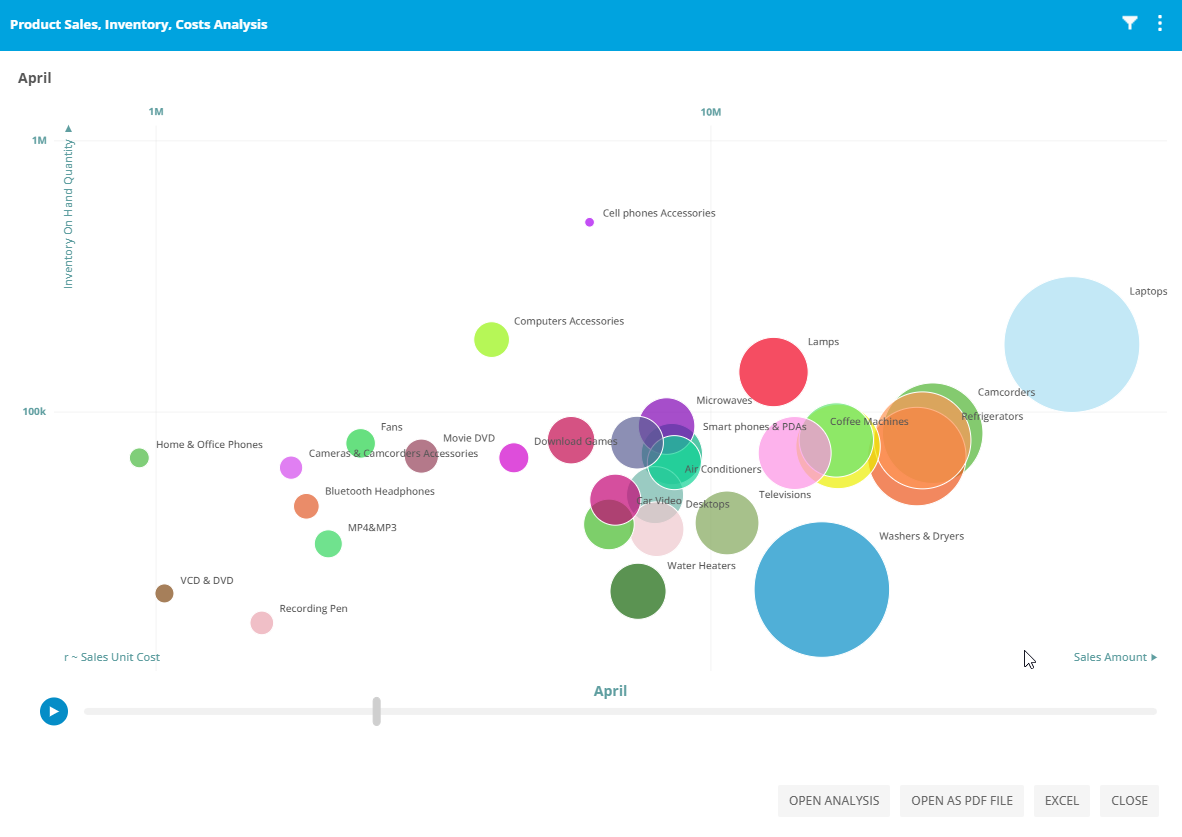Image resolution: width=1182 pixels, height=837 pixels.
Task: Click the Sales Unit Cost size label
Action: [114, 657]
